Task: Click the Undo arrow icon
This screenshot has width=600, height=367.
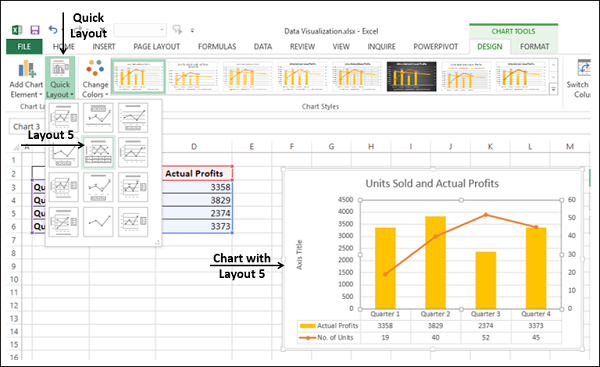Action: click(53, 29)
